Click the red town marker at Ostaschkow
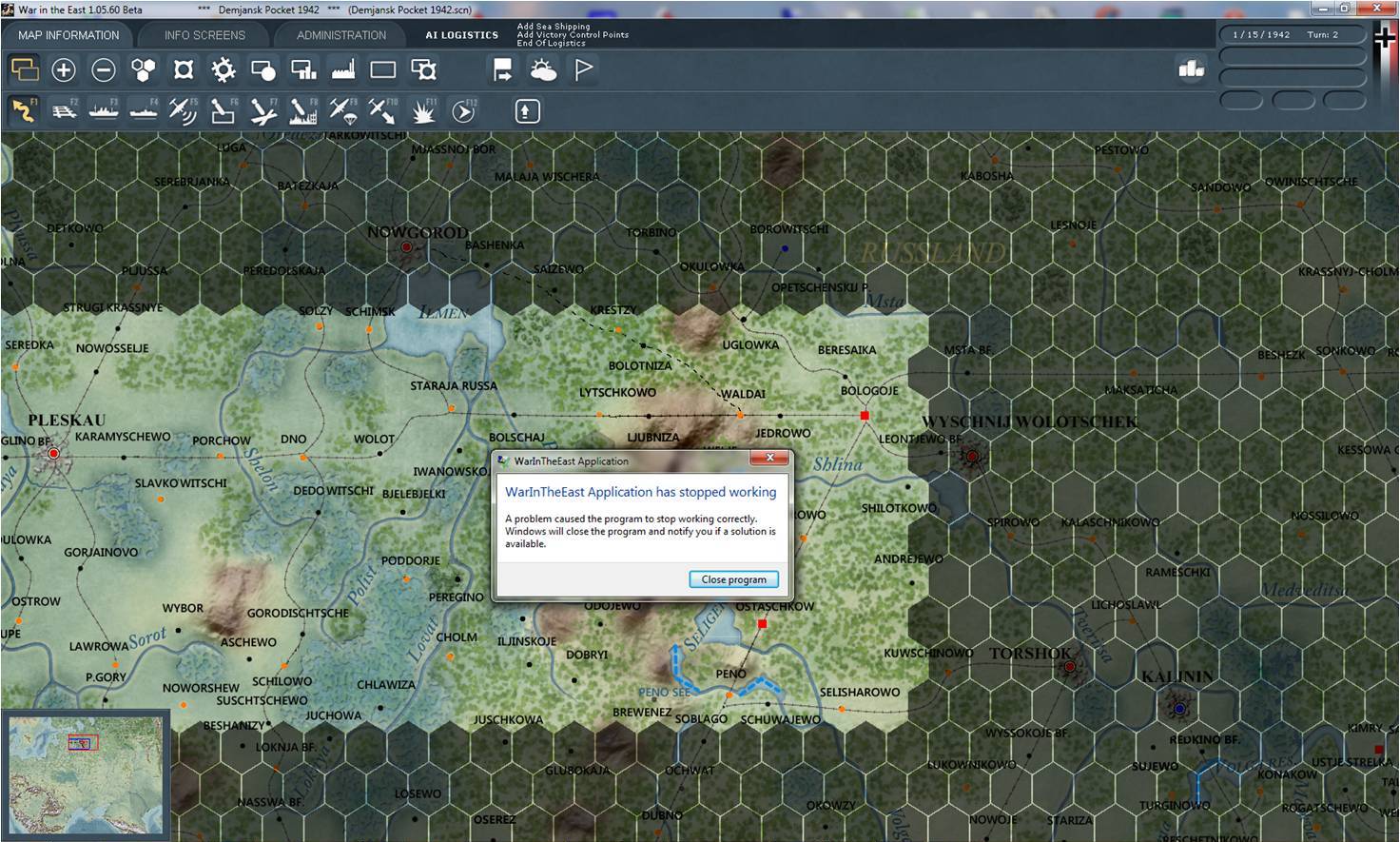The image size is (1400, 842). tap(763, 624)
